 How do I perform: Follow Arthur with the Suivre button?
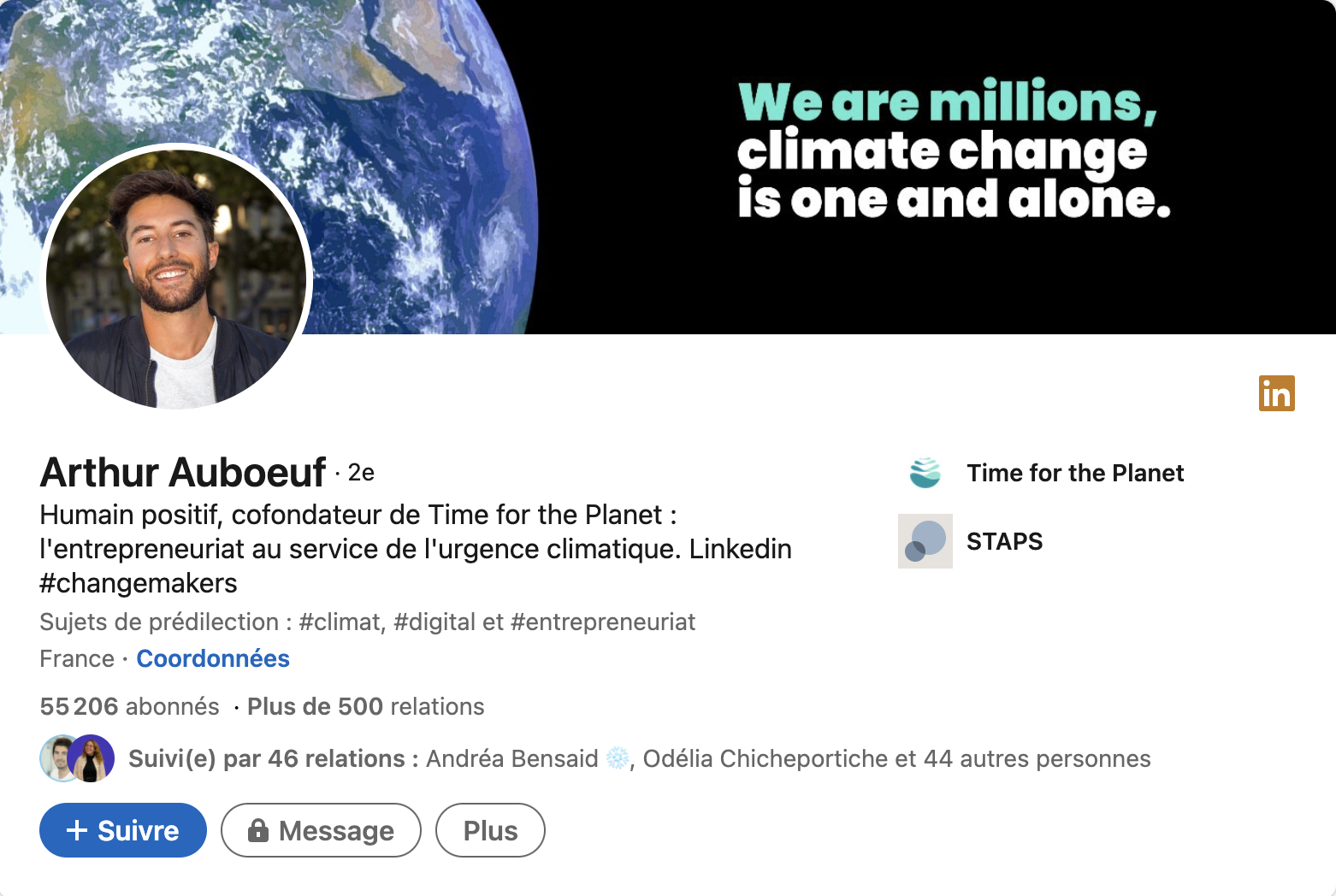tap(123, 830)
